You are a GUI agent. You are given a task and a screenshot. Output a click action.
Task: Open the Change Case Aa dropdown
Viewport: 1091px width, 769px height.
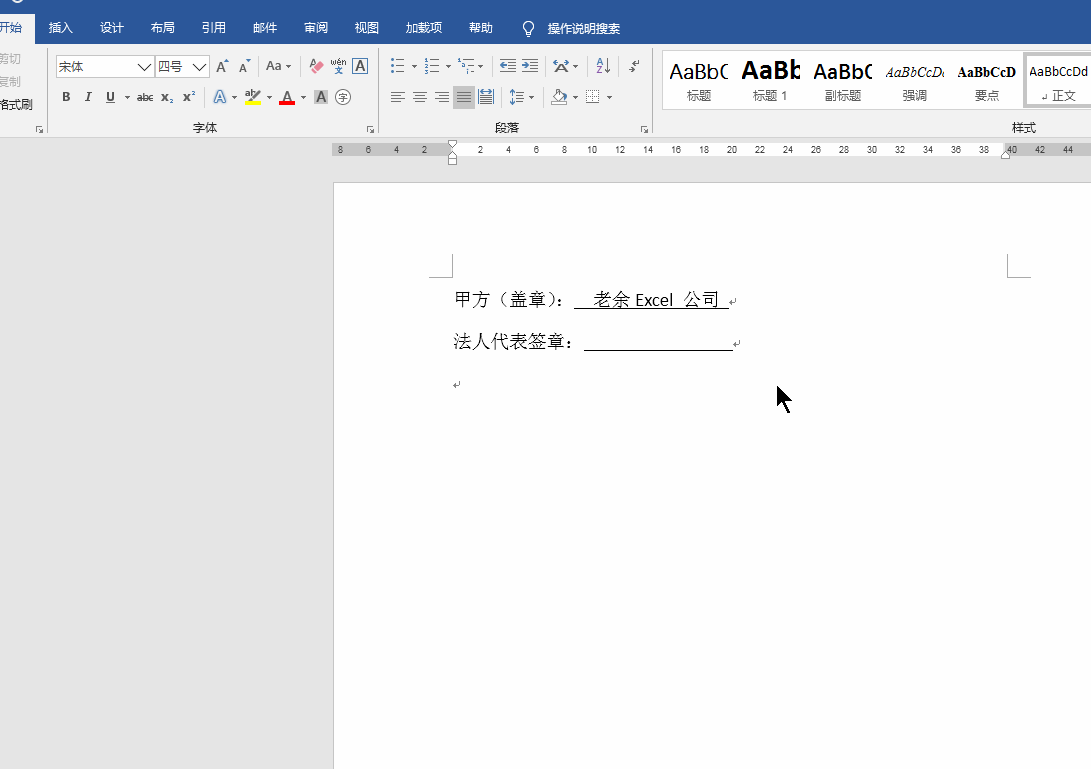(278, 66)
